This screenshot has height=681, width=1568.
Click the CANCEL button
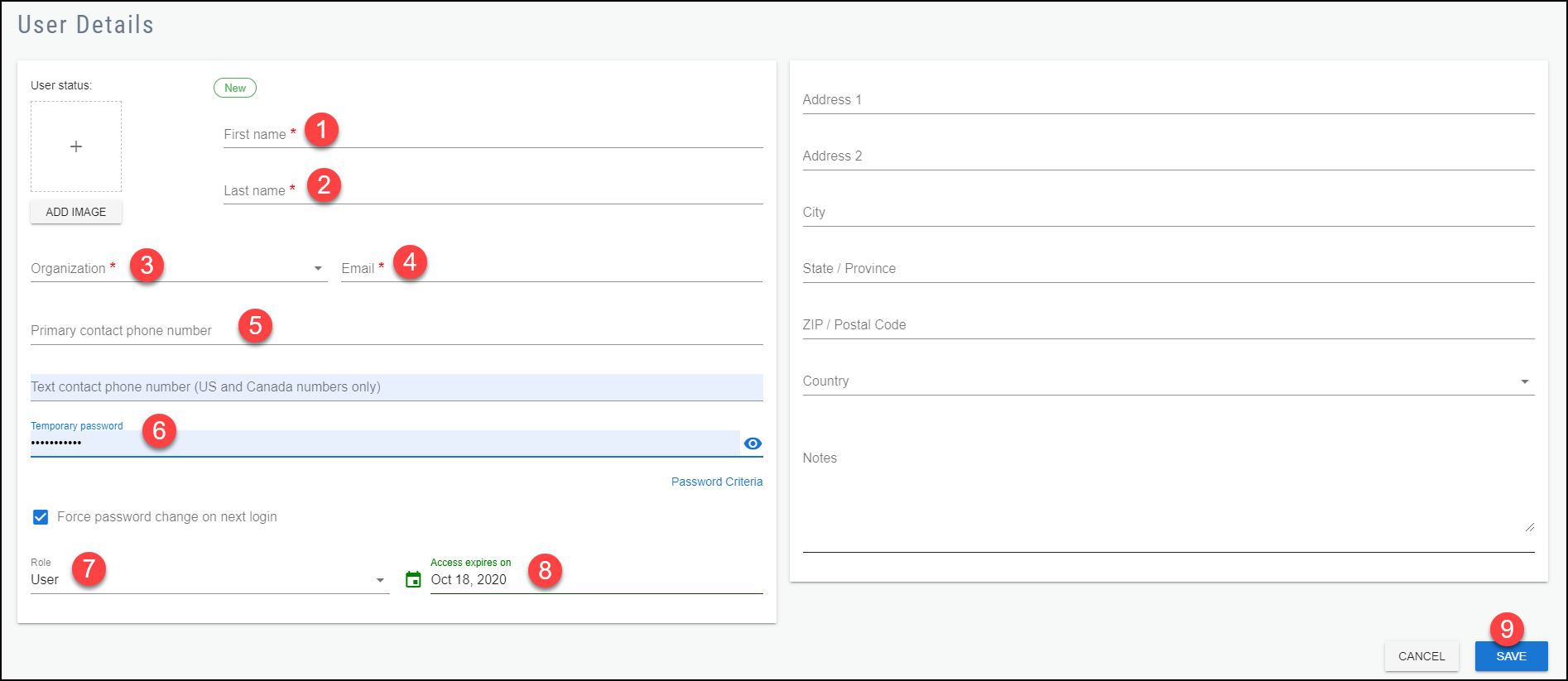[x=1421, y=656]
